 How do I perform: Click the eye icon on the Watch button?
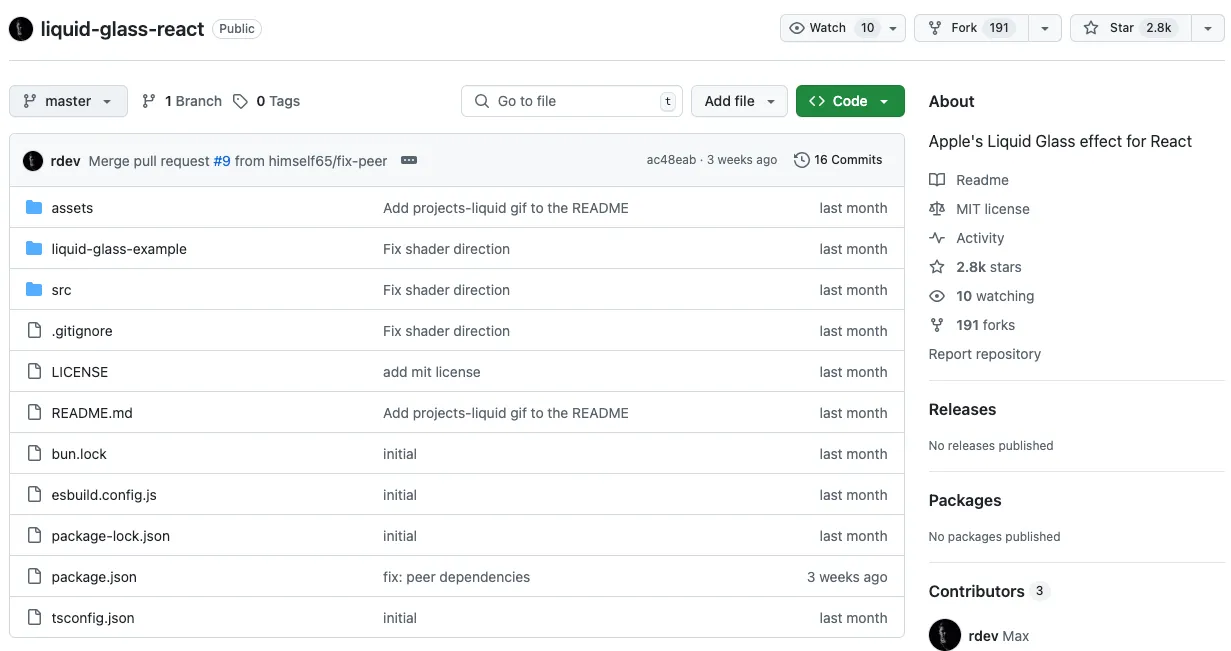(795, 28)
